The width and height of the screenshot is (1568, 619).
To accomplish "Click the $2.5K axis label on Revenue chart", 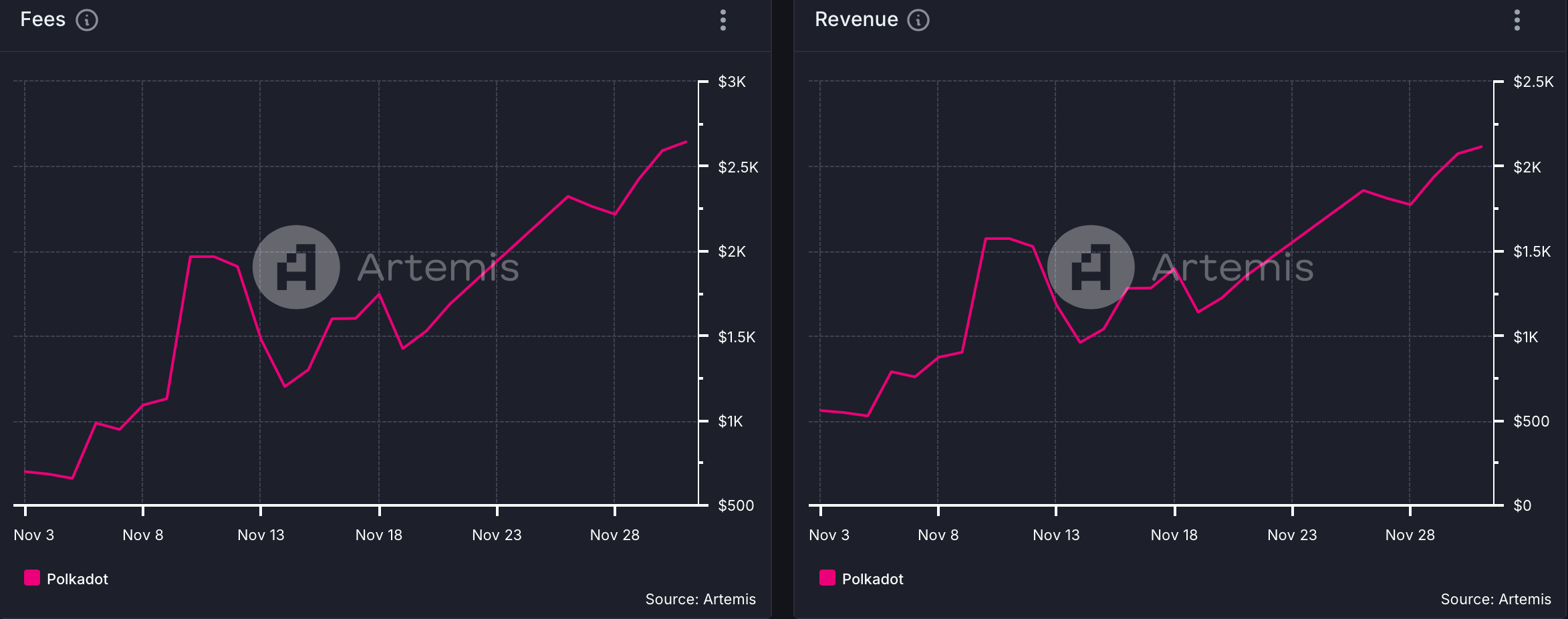I will pos(1534,82).
